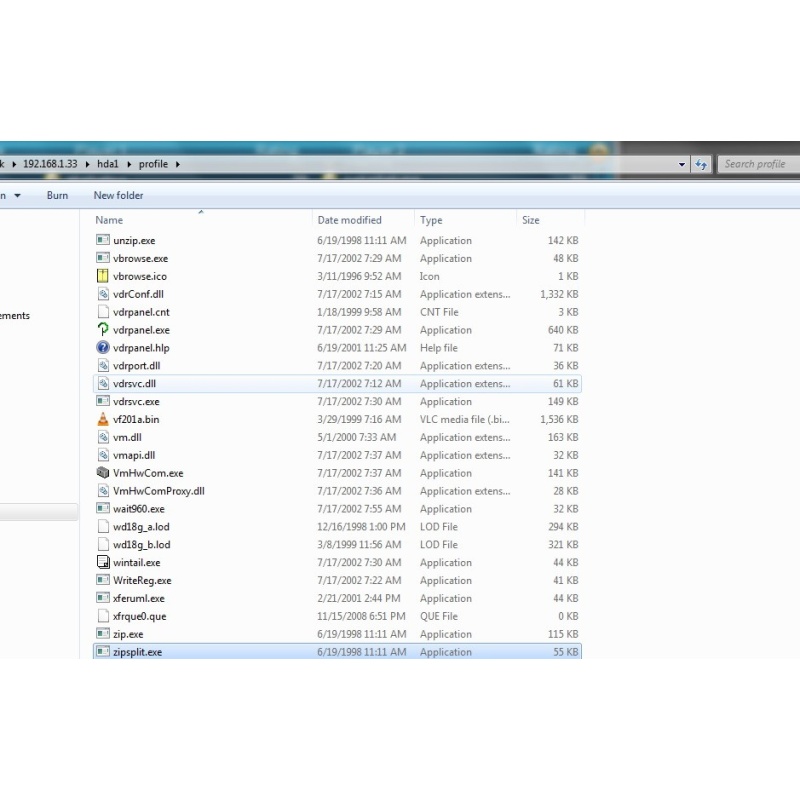Expand the arrow after 'profile' in path
This screenshot has width=800, height=800.
[x=178, y=164]
